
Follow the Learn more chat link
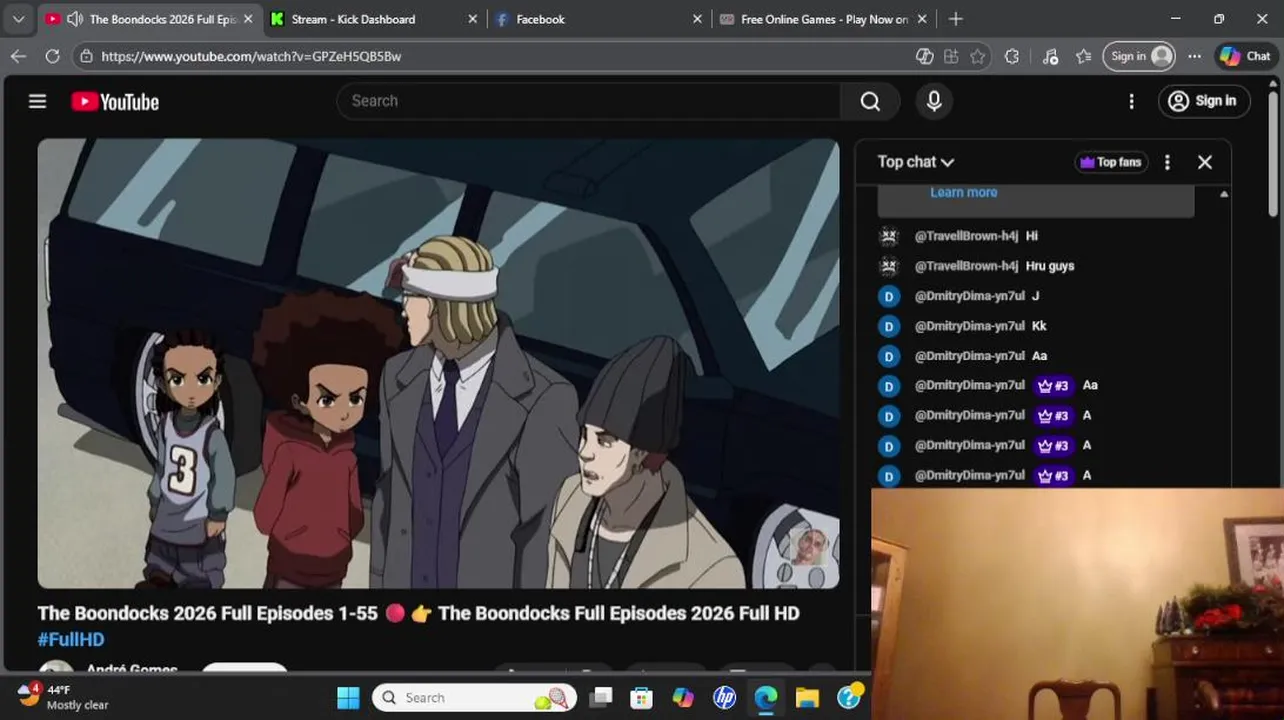pyautogui.click(x=963, y=192)
